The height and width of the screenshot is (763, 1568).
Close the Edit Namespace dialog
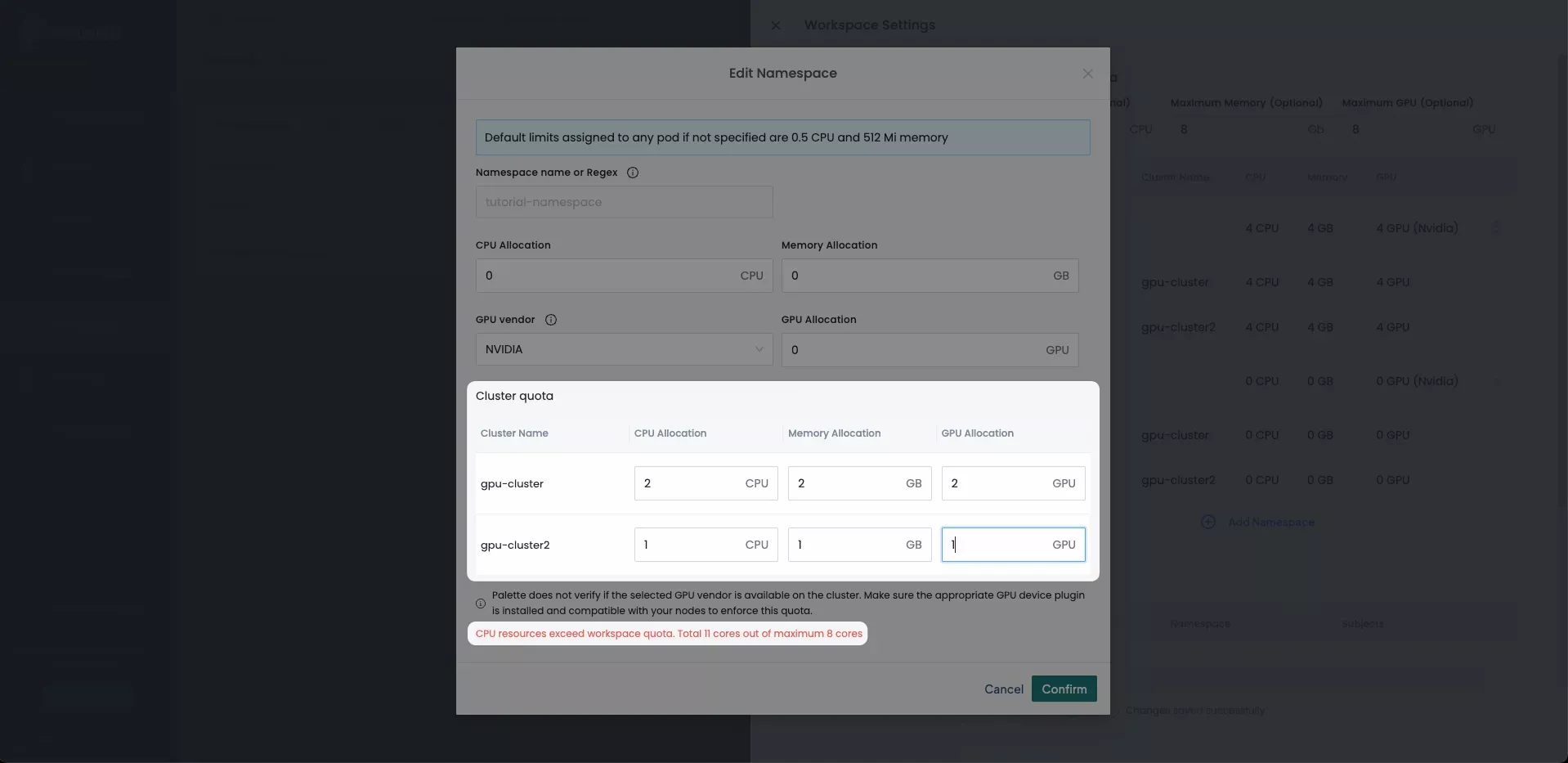(1087, 74)
